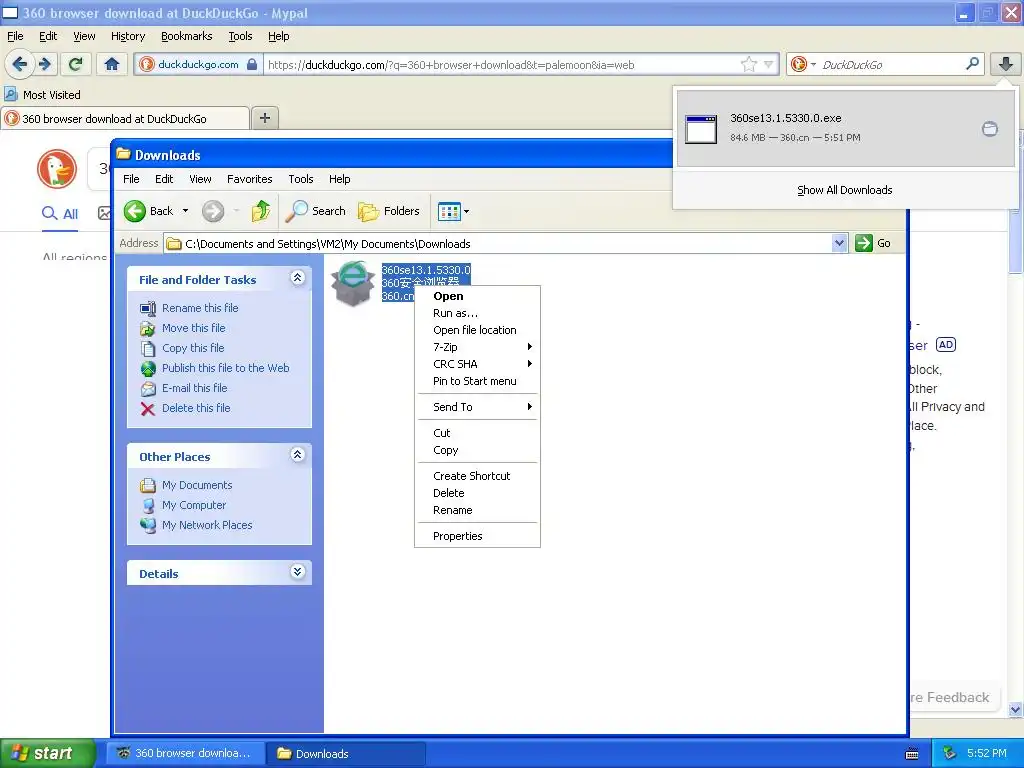Open containing folder icon for 360se13.1.5330.0.exe

pyautogui.click(x=989, y=129)
